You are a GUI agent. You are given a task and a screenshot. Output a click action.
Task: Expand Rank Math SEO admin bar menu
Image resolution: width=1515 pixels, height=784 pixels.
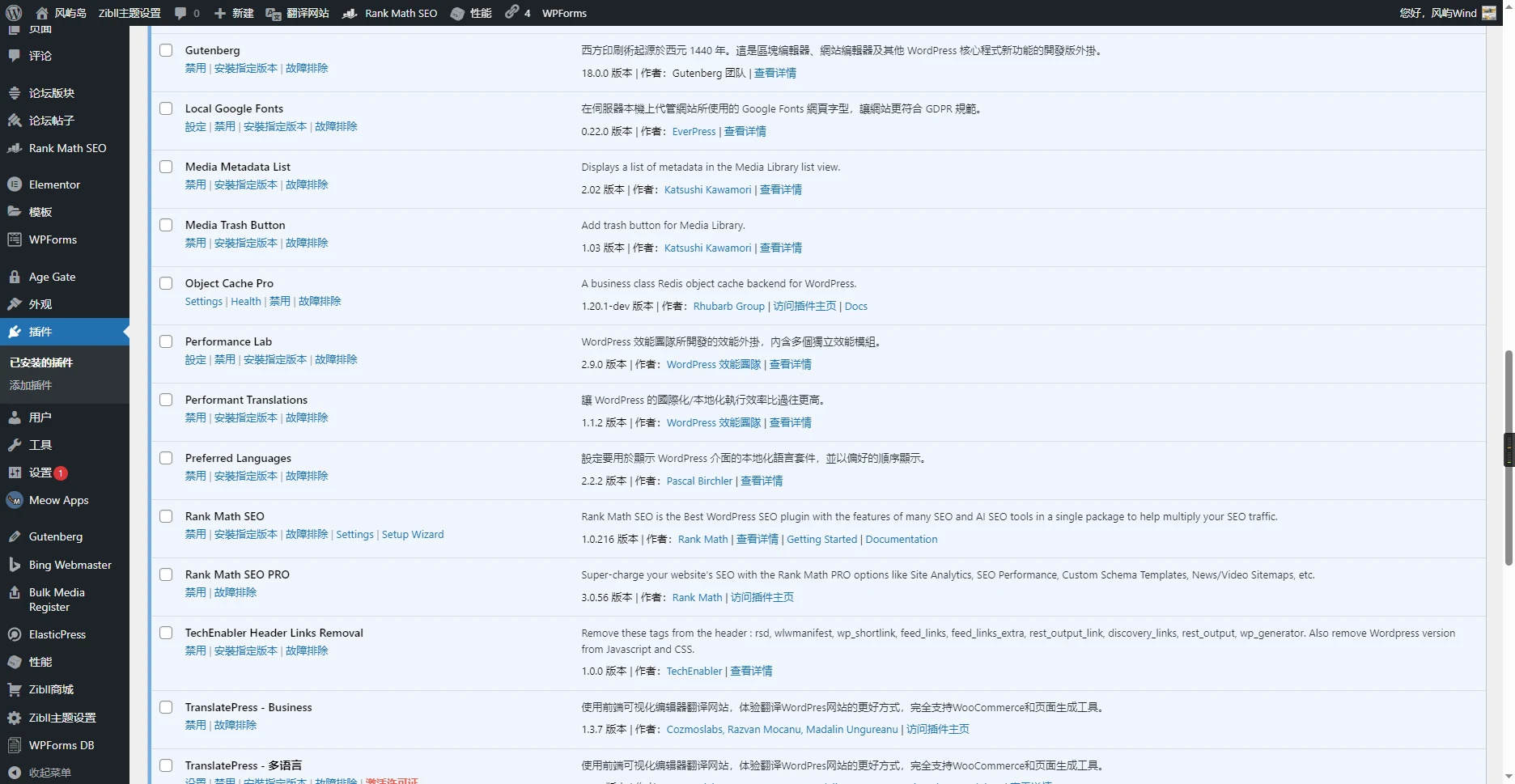pos(390,13)
